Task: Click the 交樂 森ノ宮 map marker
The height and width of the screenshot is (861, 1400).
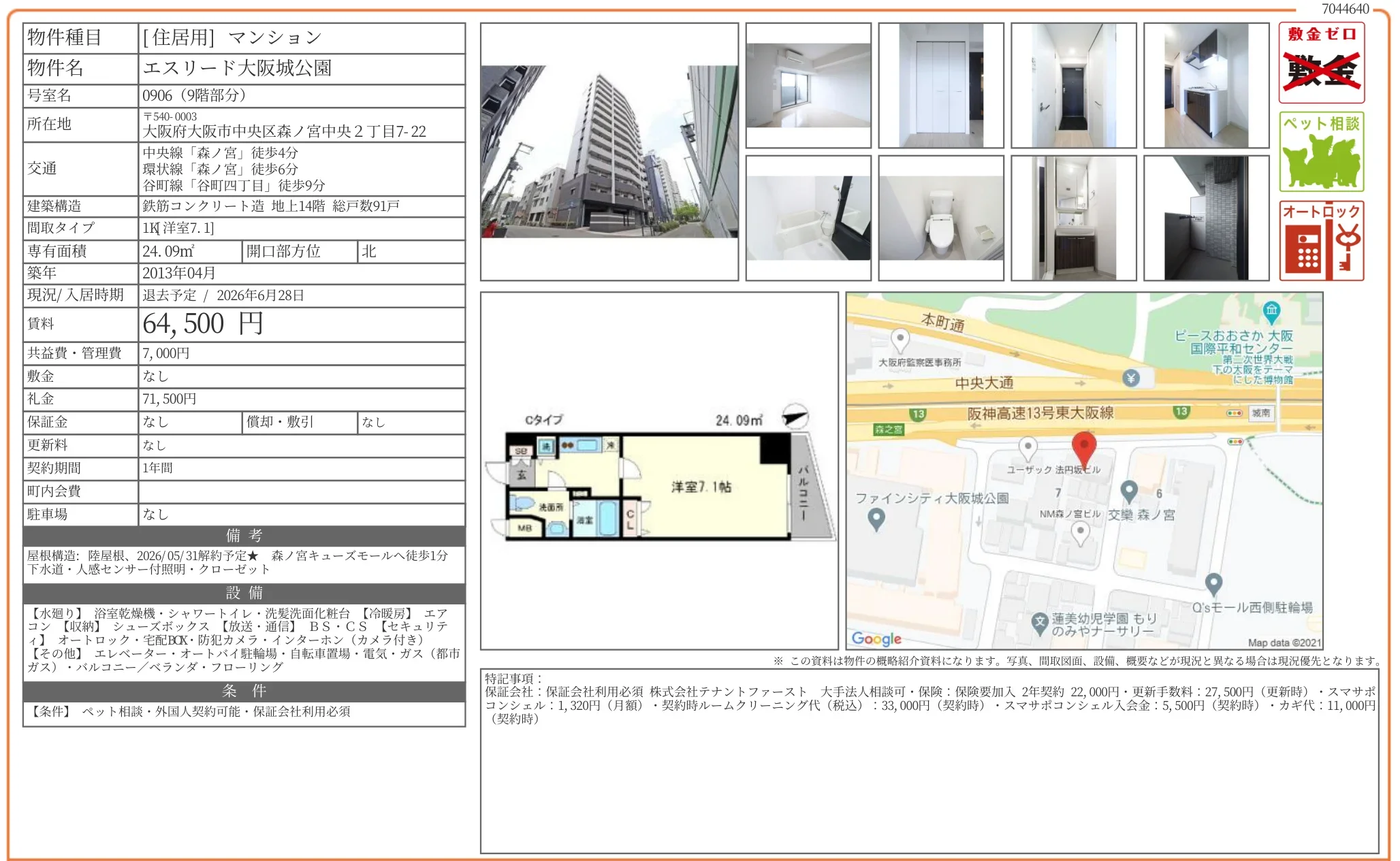Action: [1129, 491]
